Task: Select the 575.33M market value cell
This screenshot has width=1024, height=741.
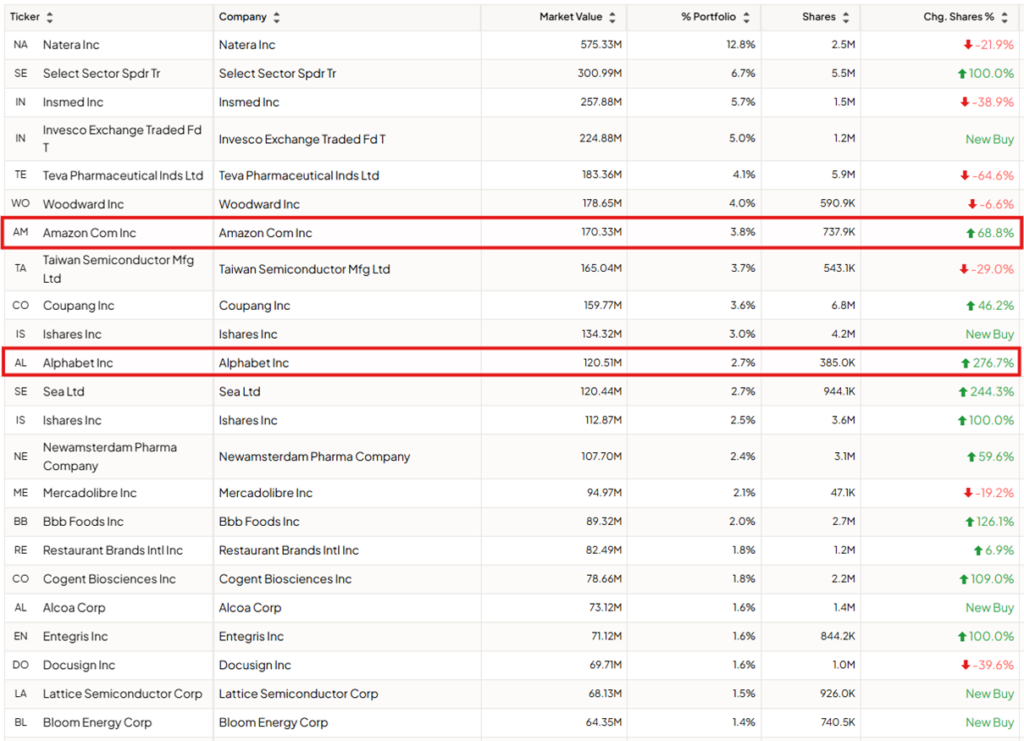Action: (600, 45)
